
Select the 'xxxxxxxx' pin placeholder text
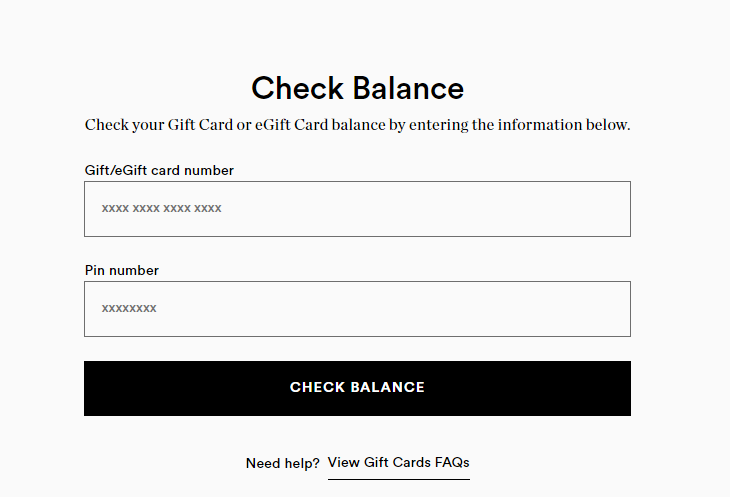click(x=129, y=309)
